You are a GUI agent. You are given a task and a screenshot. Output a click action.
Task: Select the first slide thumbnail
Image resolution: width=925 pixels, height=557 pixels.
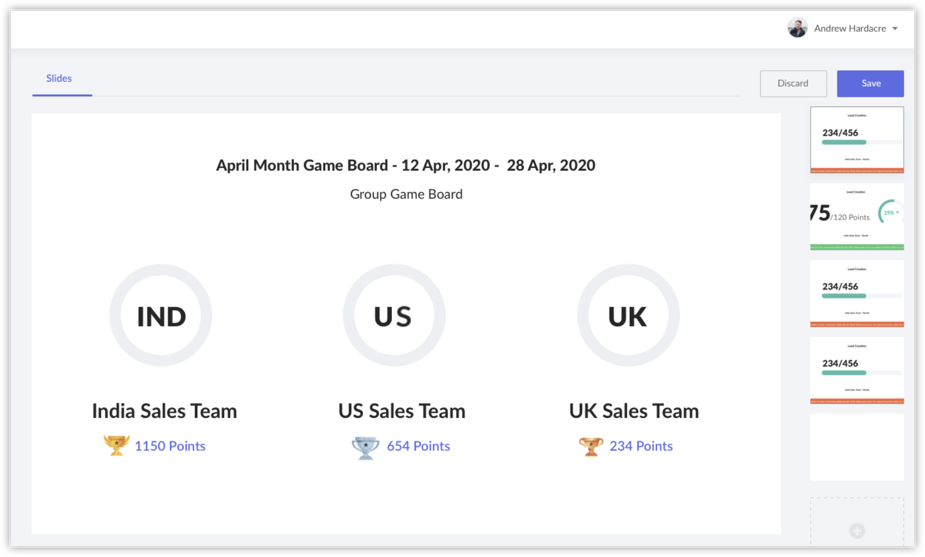click(857, 140)
